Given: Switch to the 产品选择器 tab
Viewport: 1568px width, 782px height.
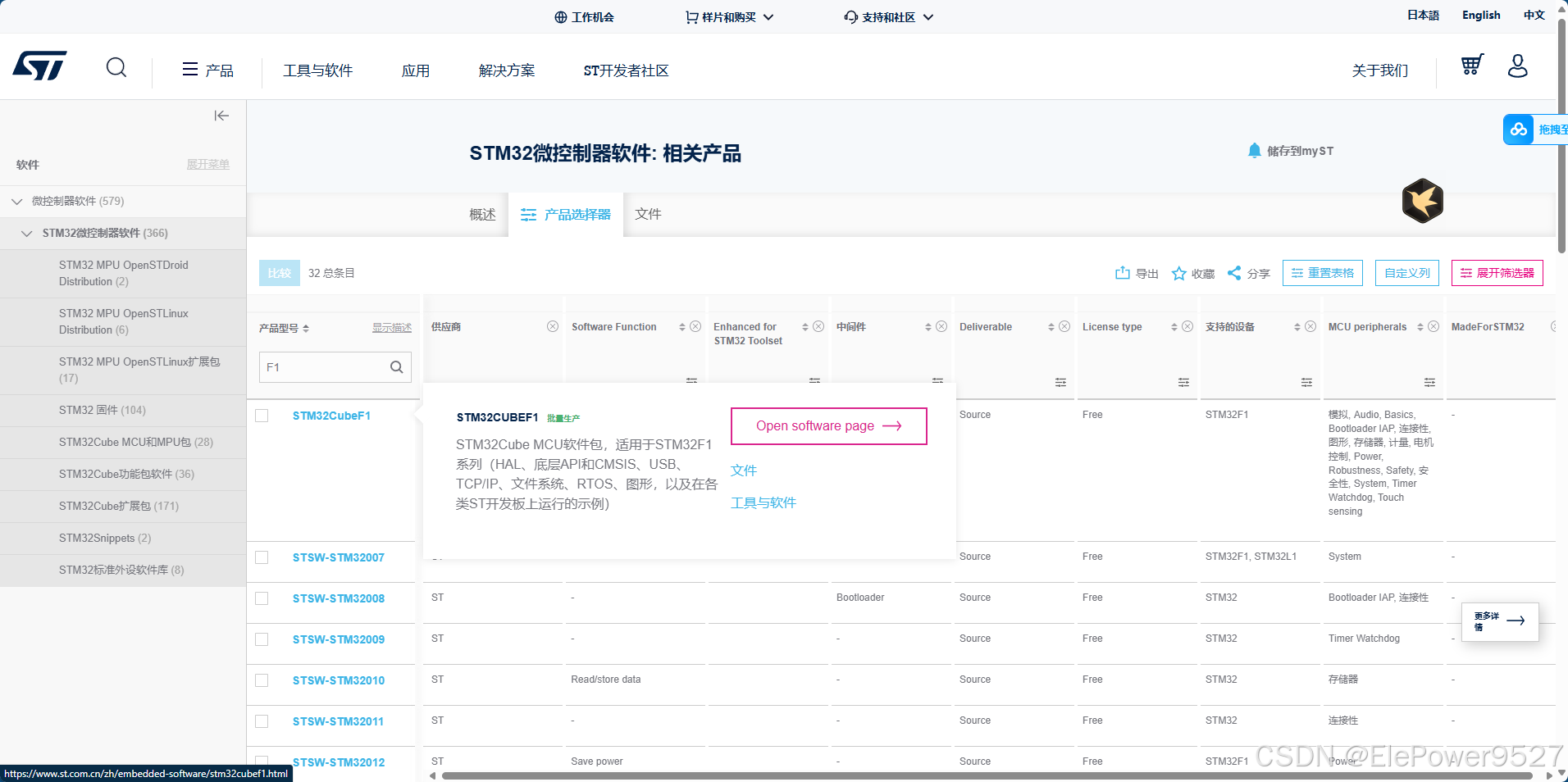Looking at the screenshot, I should (566, 215).
